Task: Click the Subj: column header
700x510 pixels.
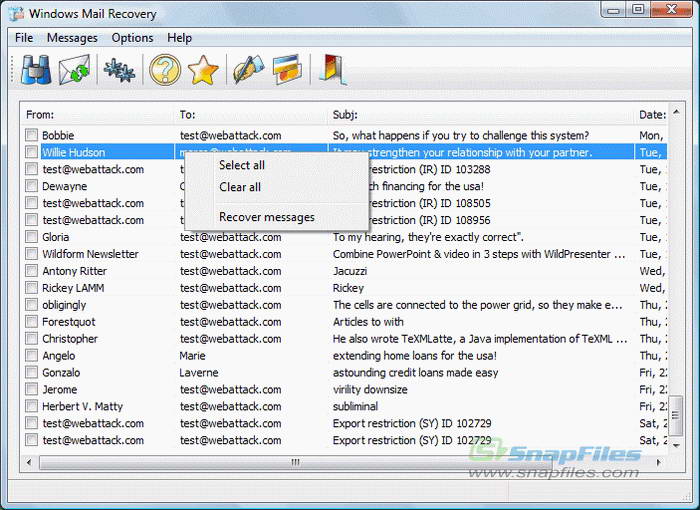Action: click(481, 115)
